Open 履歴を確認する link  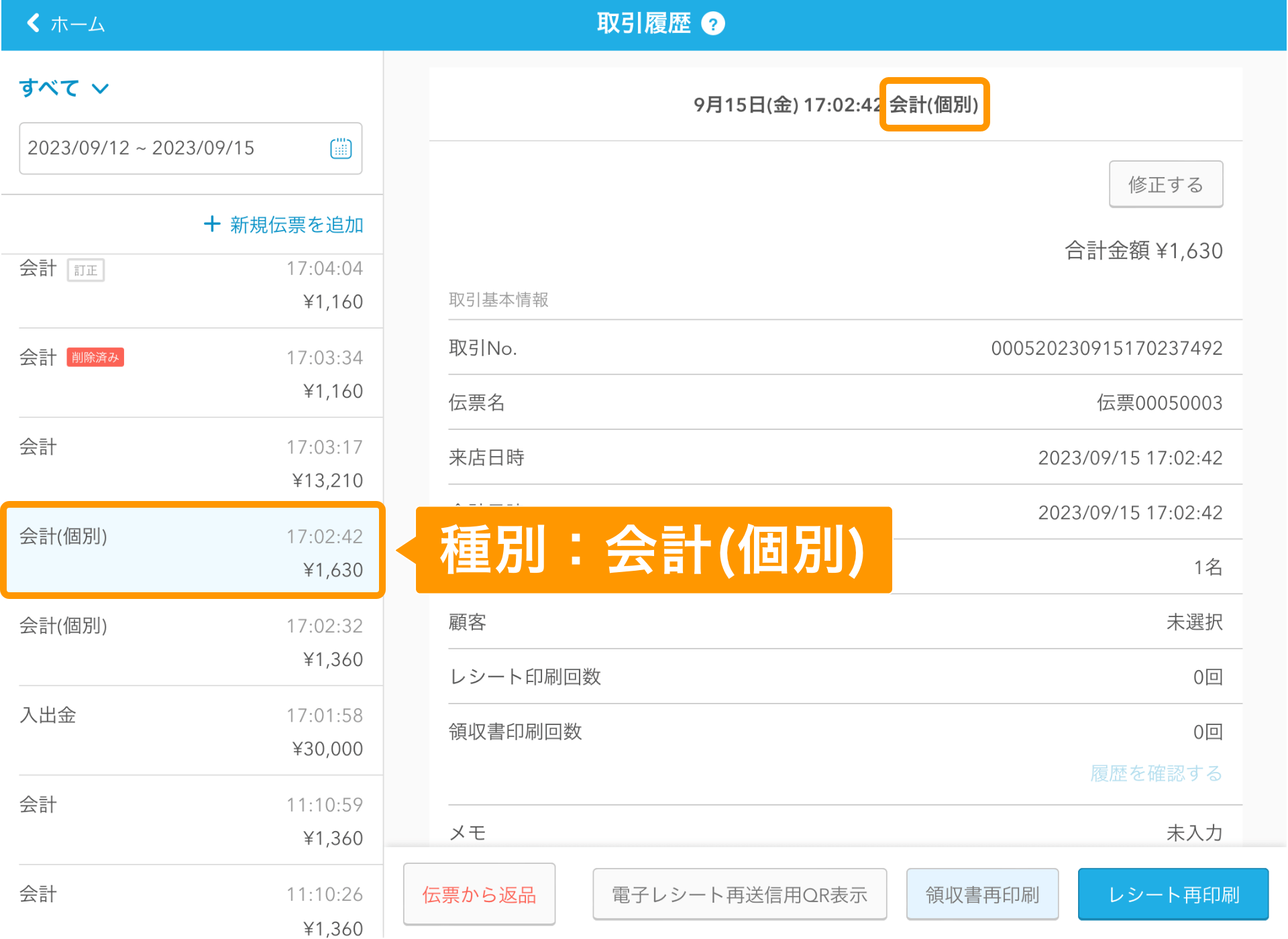point(1156,773)
